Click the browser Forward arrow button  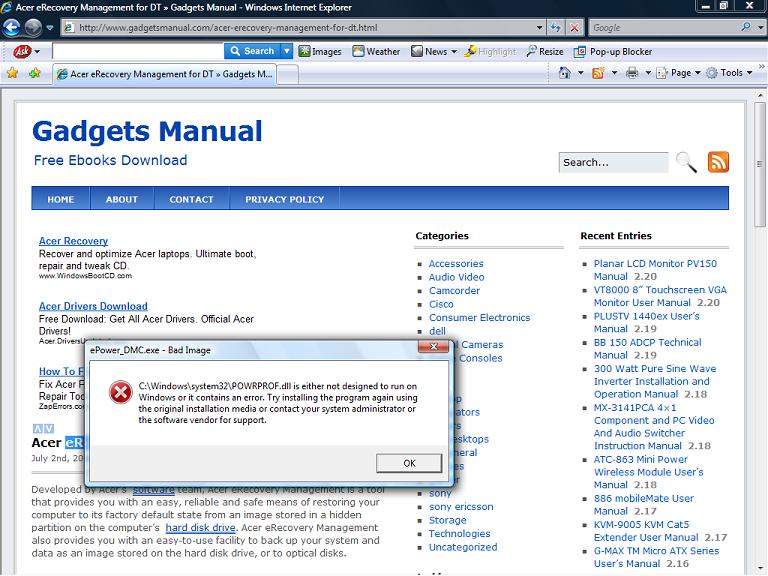click(x=33, y=27)
